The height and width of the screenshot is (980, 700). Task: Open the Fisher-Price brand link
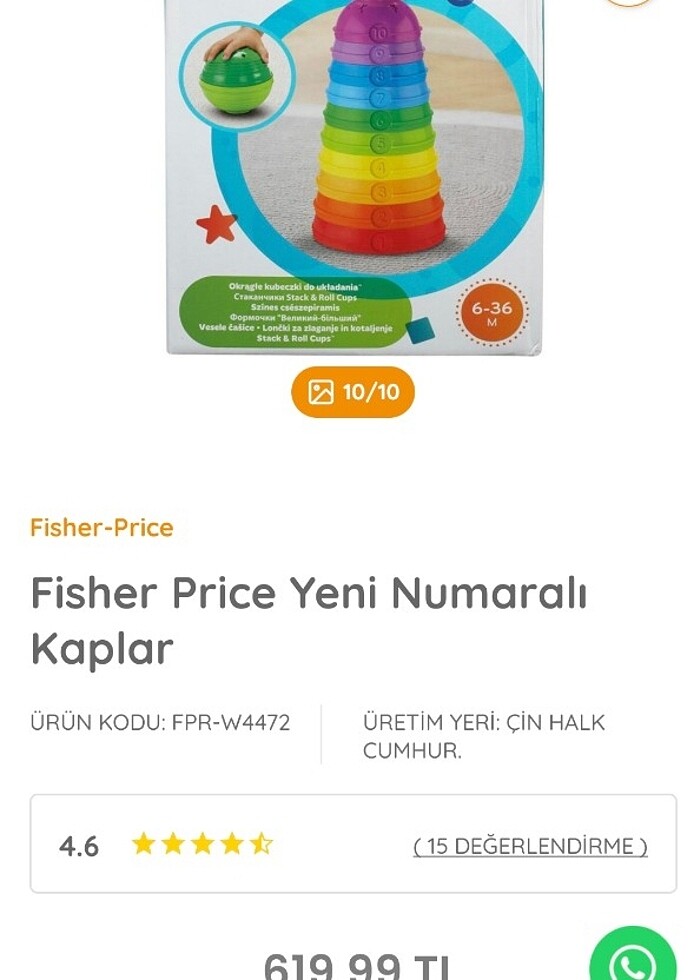(x=102, y=528)
